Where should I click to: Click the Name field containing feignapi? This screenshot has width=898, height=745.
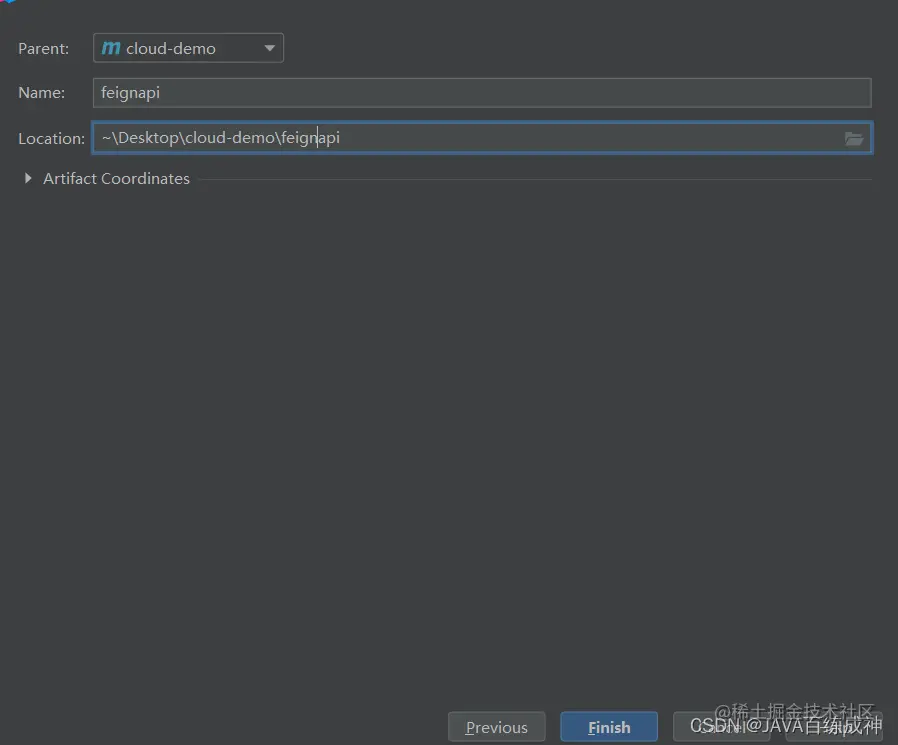click(482, 93)
